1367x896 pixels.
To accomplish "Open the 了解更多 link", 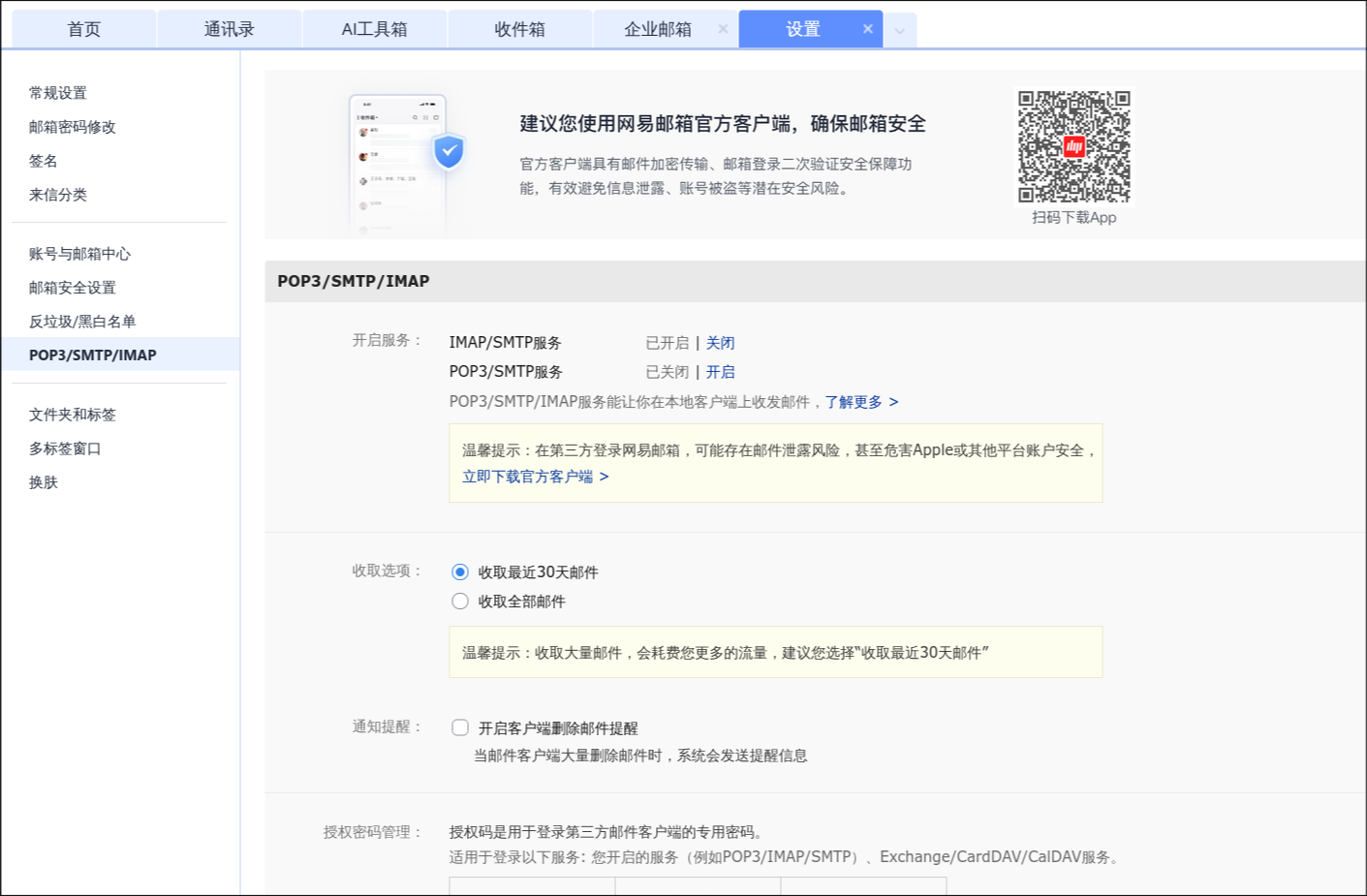I will pos(861,402).
